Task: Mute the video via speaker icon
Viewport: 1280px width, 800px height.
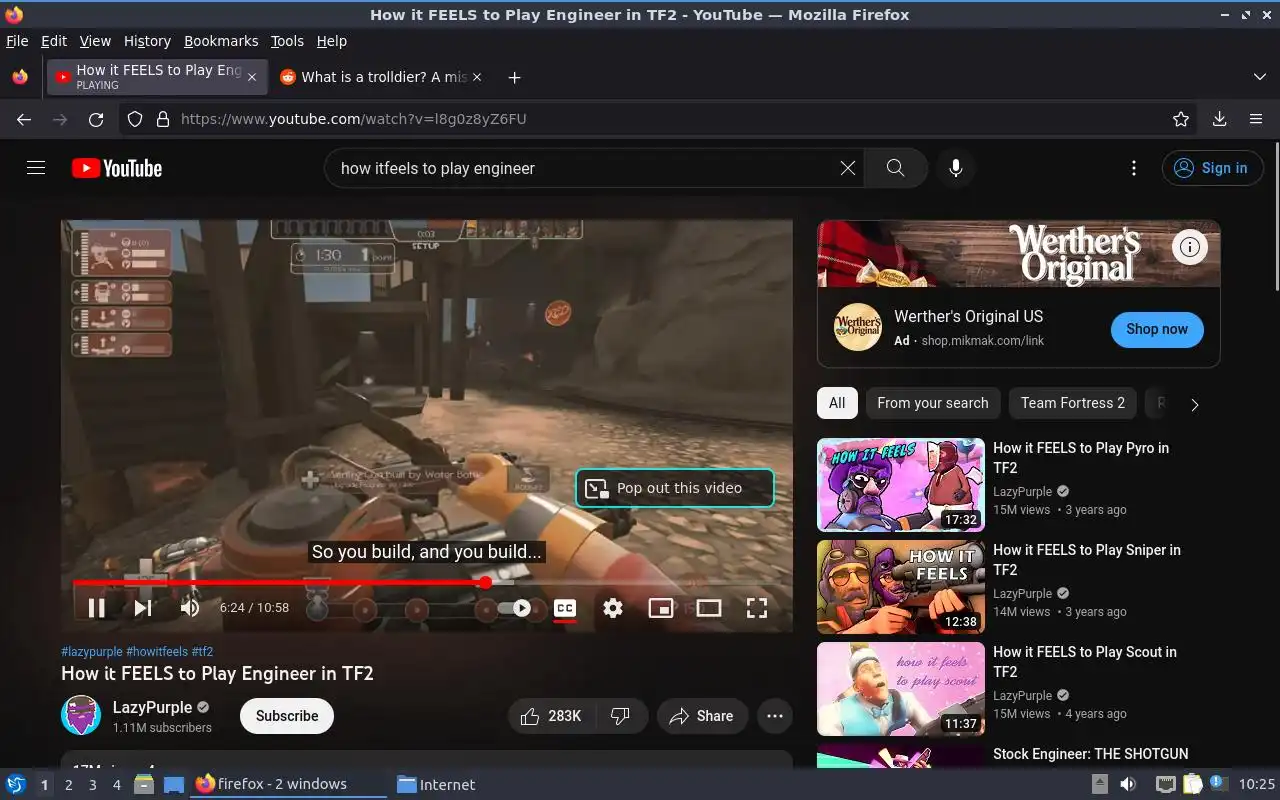Action: coord(190,607)
